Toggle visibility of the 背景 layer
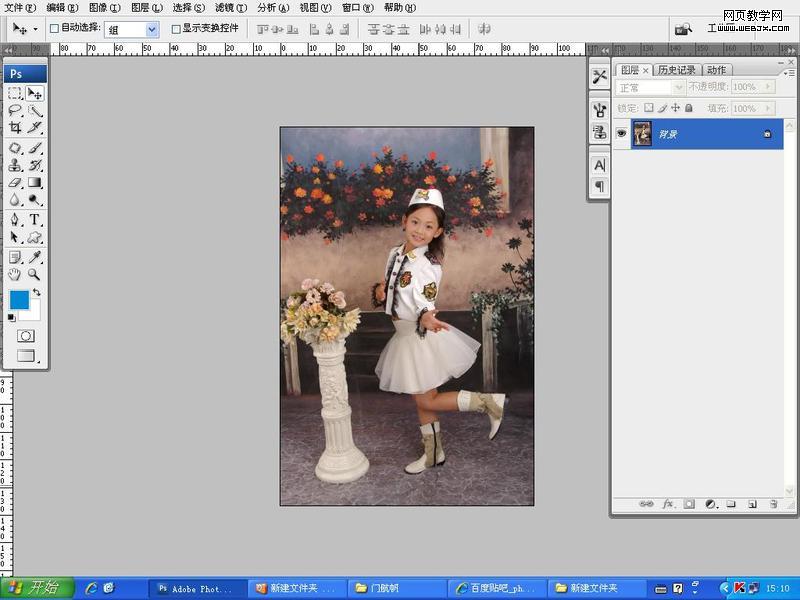 coord(622,133)
